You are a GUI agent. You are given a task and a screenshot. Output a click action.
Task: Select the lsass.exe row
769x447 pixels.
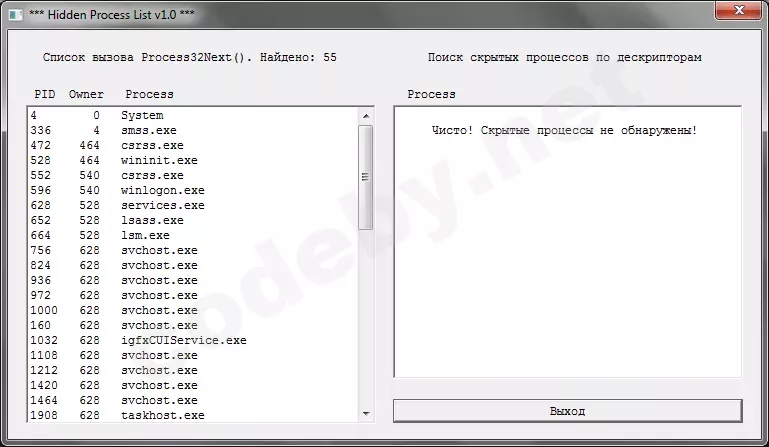pyautogui.click(x=194, y=220)
